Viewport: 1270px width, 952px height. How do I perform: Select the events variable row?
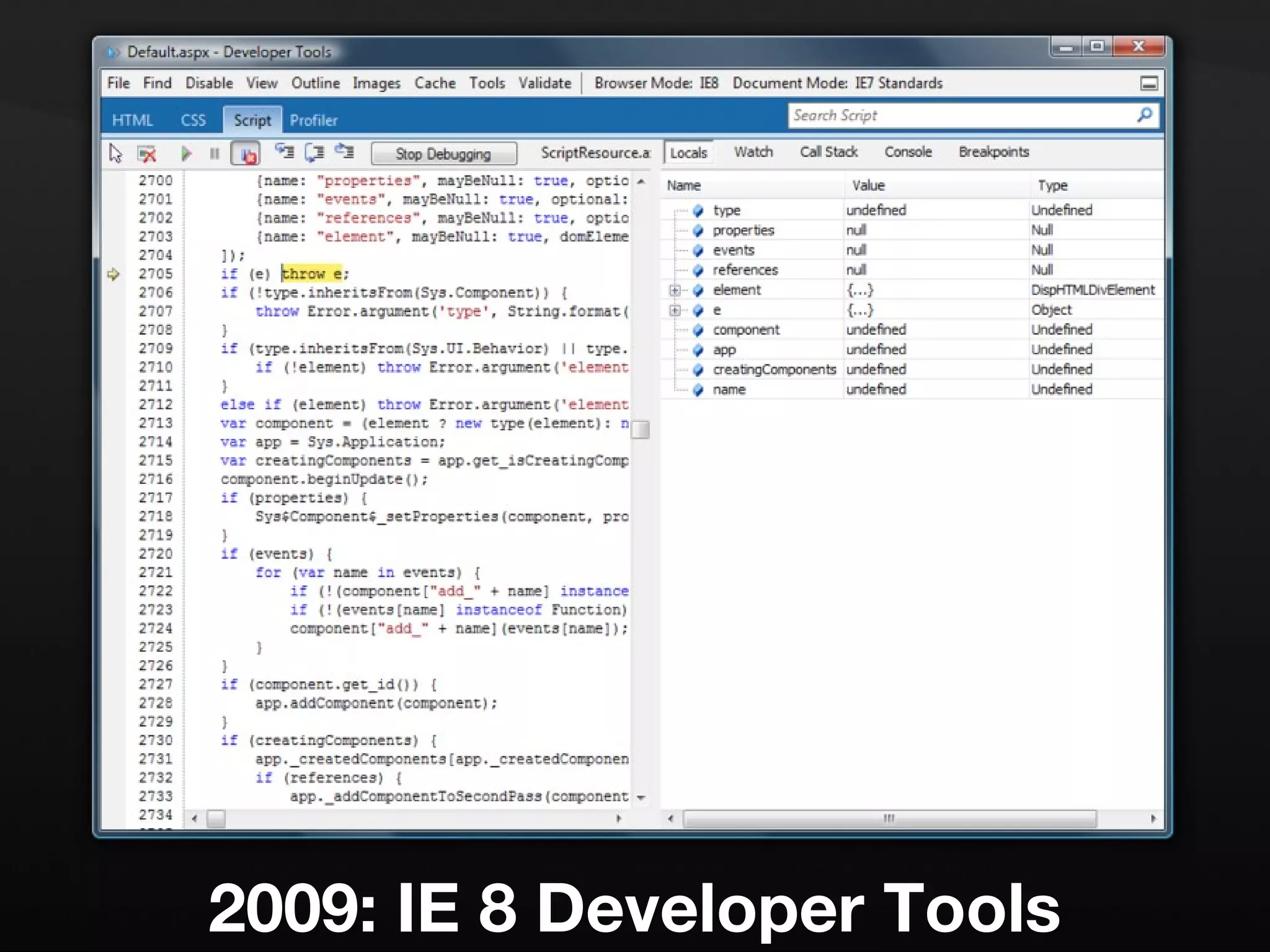(912, 250)
